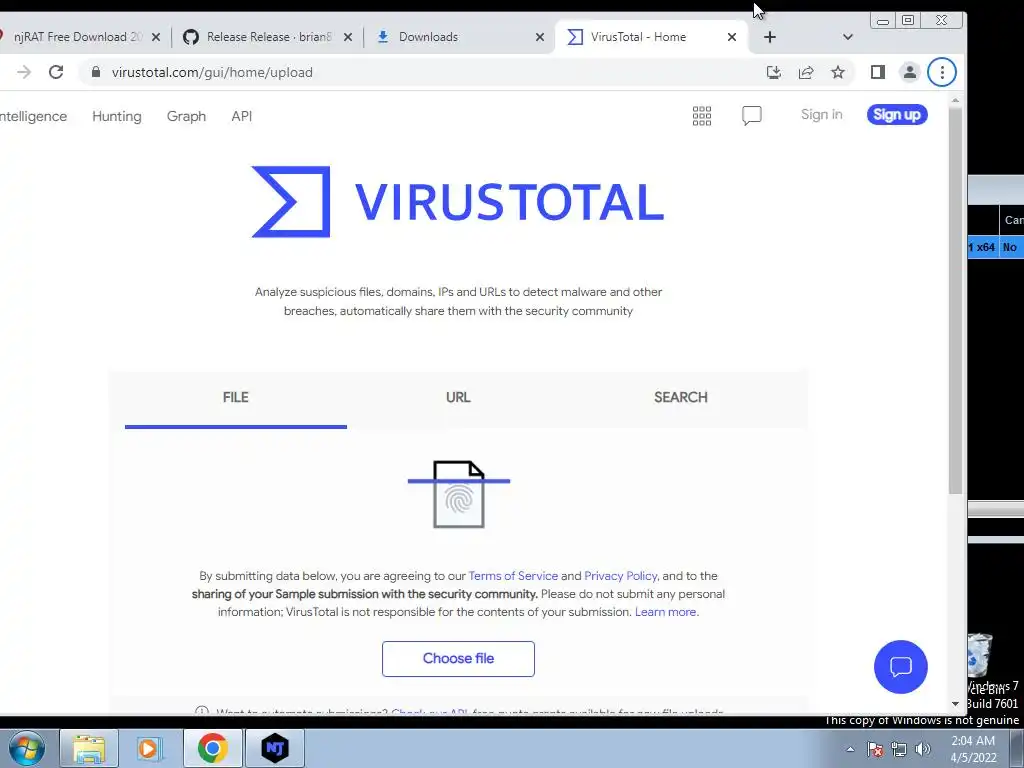Open Hunting in the navigation
This screenshot has width=1024, height=768.
pos(117,116)
